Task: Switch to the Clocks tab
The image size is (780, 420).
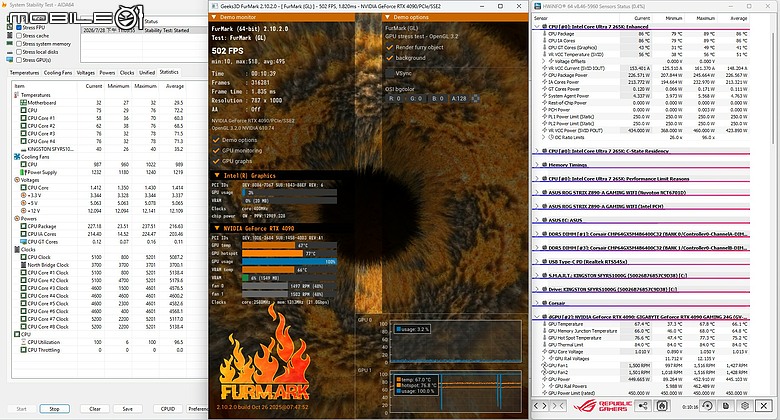Action: [127, 73]
